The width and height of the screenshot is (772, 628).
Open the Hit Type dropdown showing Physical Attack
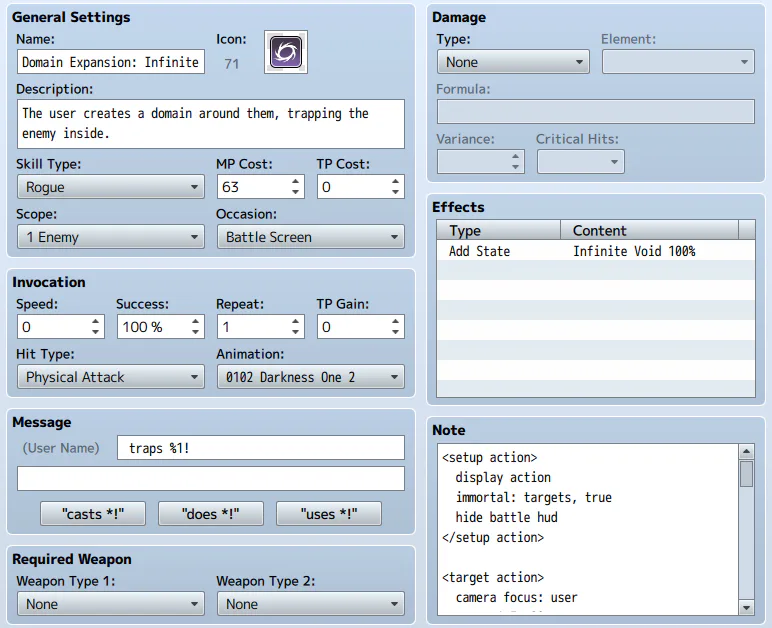[x=111, y=377]
